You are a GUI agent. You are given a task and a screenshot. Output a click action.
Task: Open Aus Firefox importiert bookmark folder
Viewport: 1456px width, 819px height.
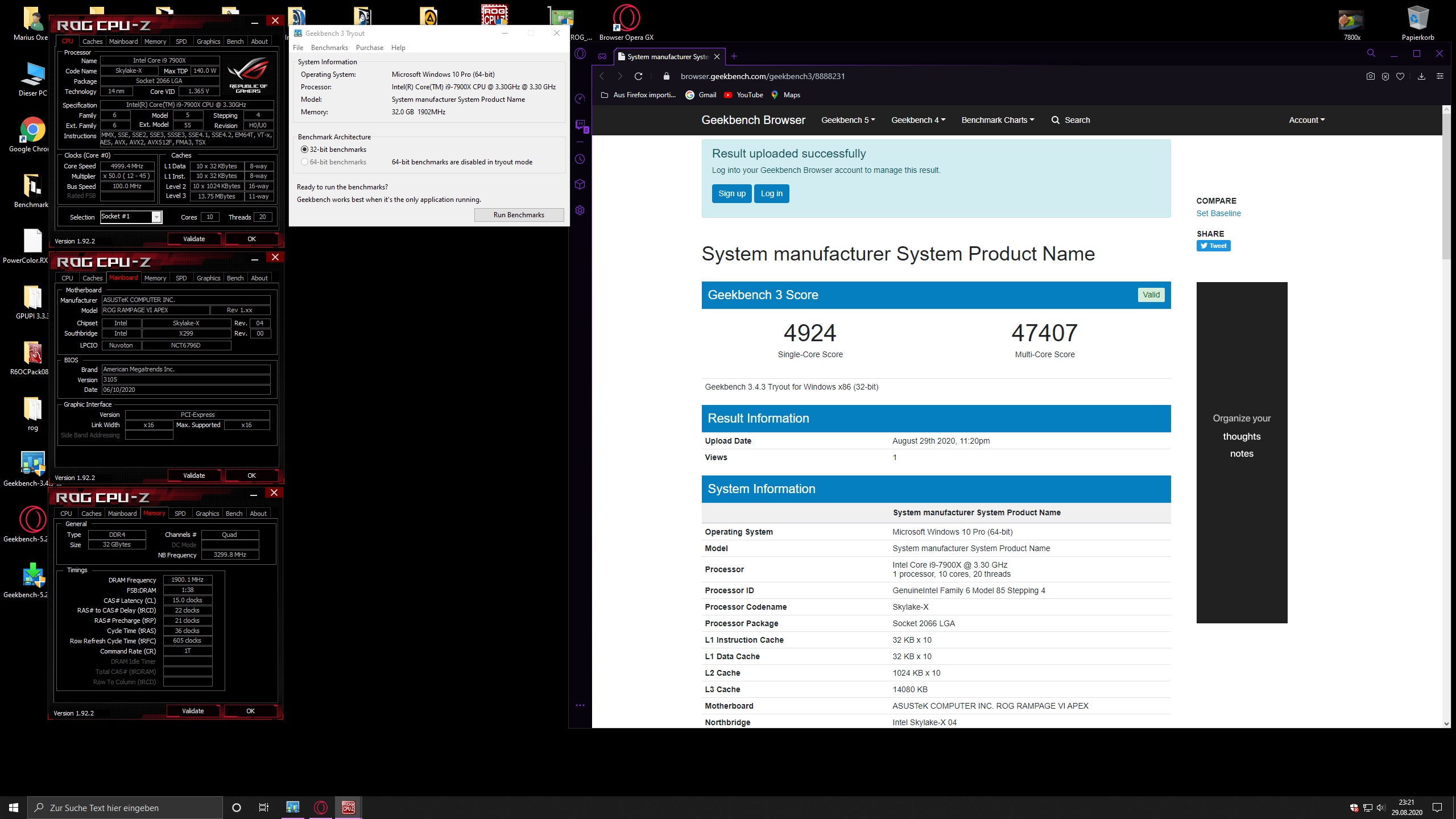pos(638,95)
